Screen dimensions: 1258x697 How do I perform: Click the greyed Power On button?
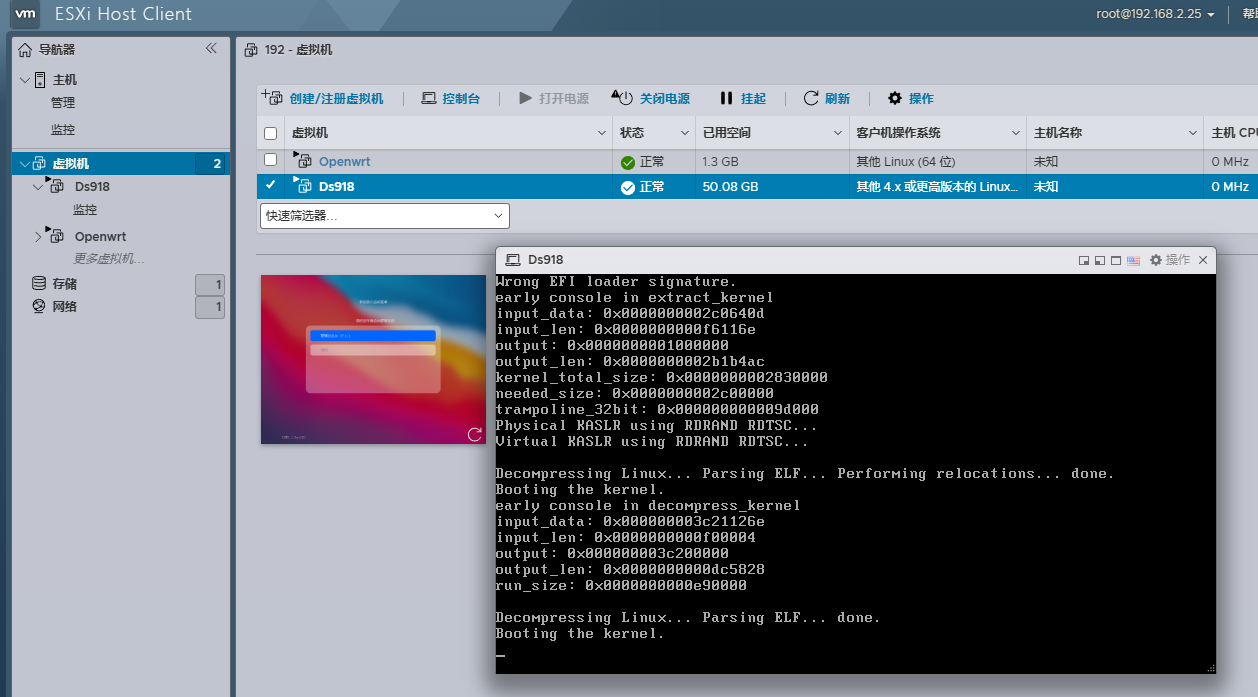click(x=554, y=98)
